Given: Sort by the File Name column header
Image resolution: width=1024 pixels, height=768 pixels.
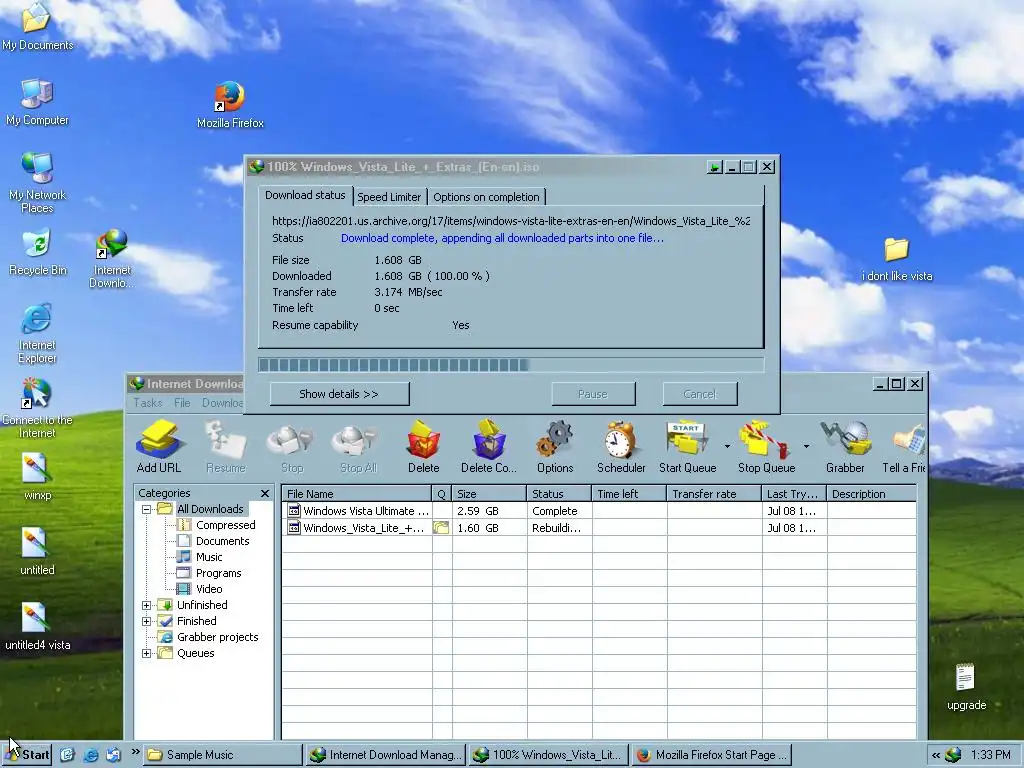Looking at the screenshot, I should 357,494.
